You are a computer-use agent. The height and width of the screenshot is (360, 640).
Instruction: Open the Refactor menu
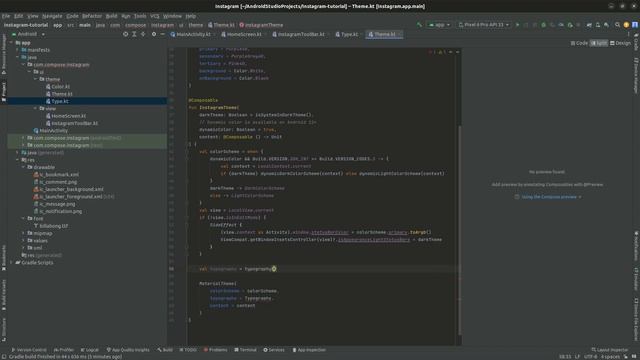pos(92,16)
